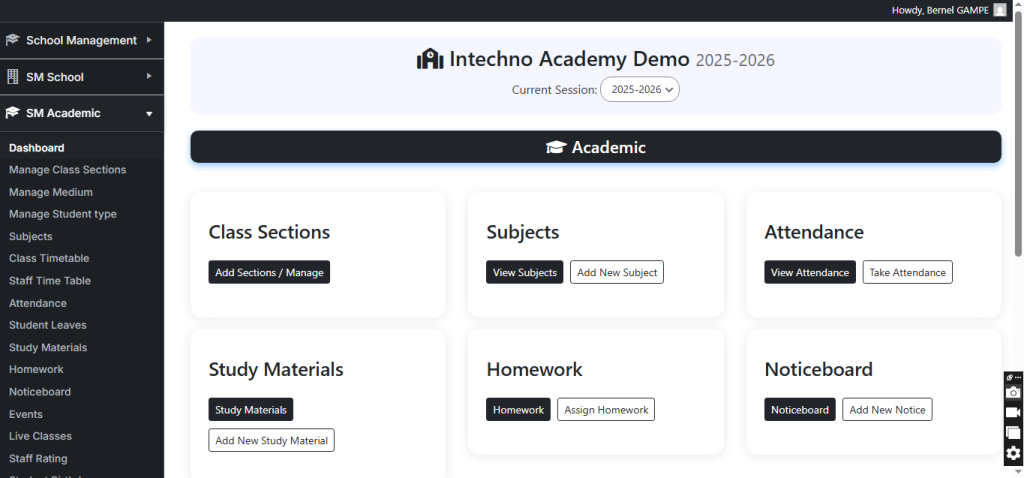Select Student Leaves from the sidebar menu
Screen dimensions: 1024x478
point(48,325)
